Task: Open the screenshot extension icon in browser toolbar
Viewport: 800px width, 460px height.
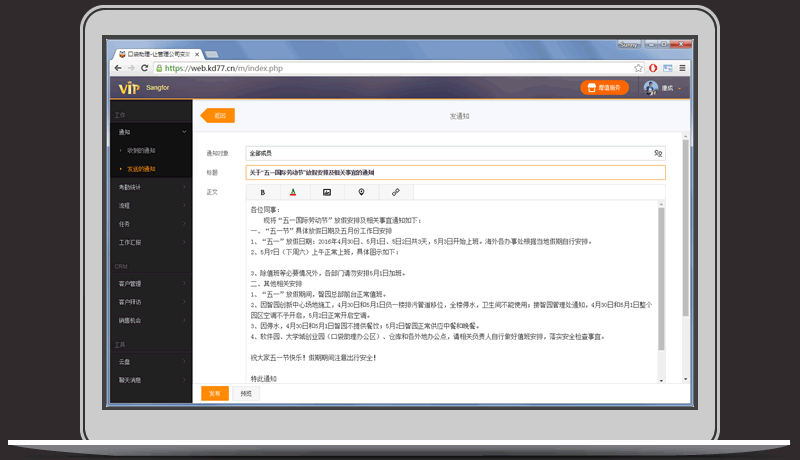Action: tap(668, 68)
